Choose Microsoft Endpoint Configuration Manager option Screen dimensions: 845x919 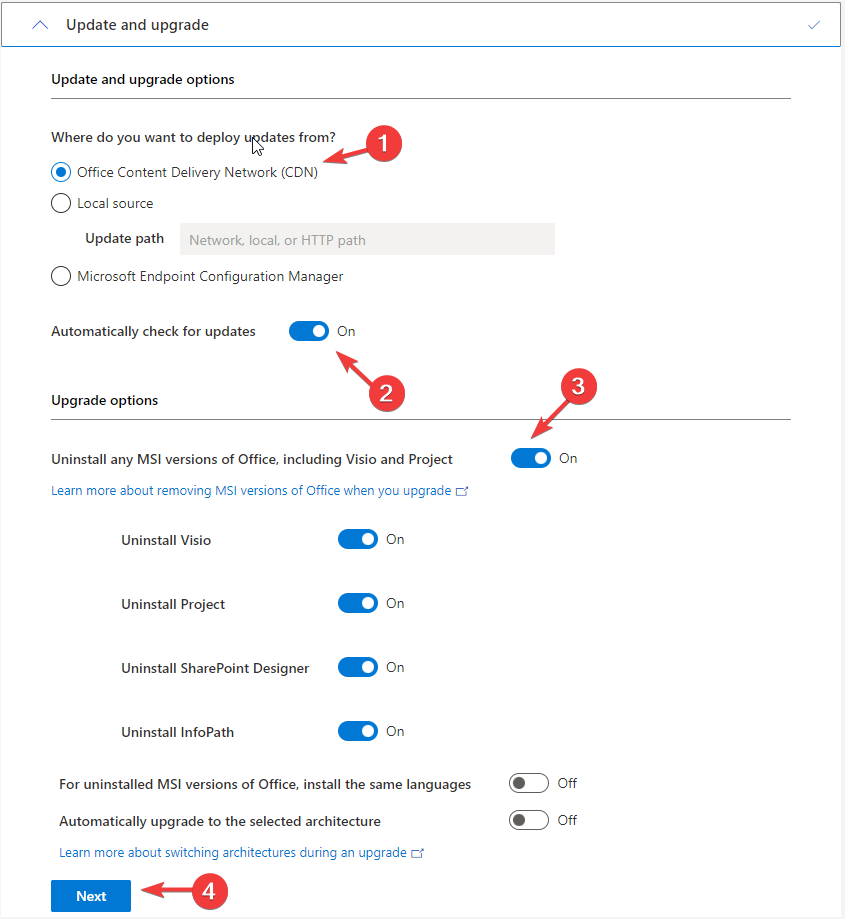pos(61,276)
